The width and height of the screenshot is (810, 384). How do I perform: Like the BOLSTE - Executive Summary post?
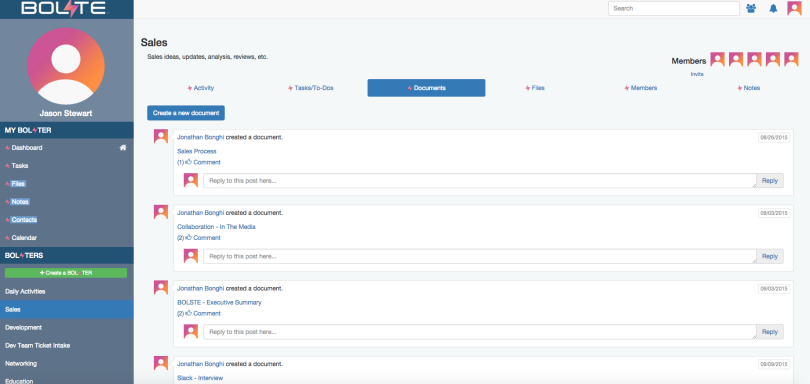189,313
